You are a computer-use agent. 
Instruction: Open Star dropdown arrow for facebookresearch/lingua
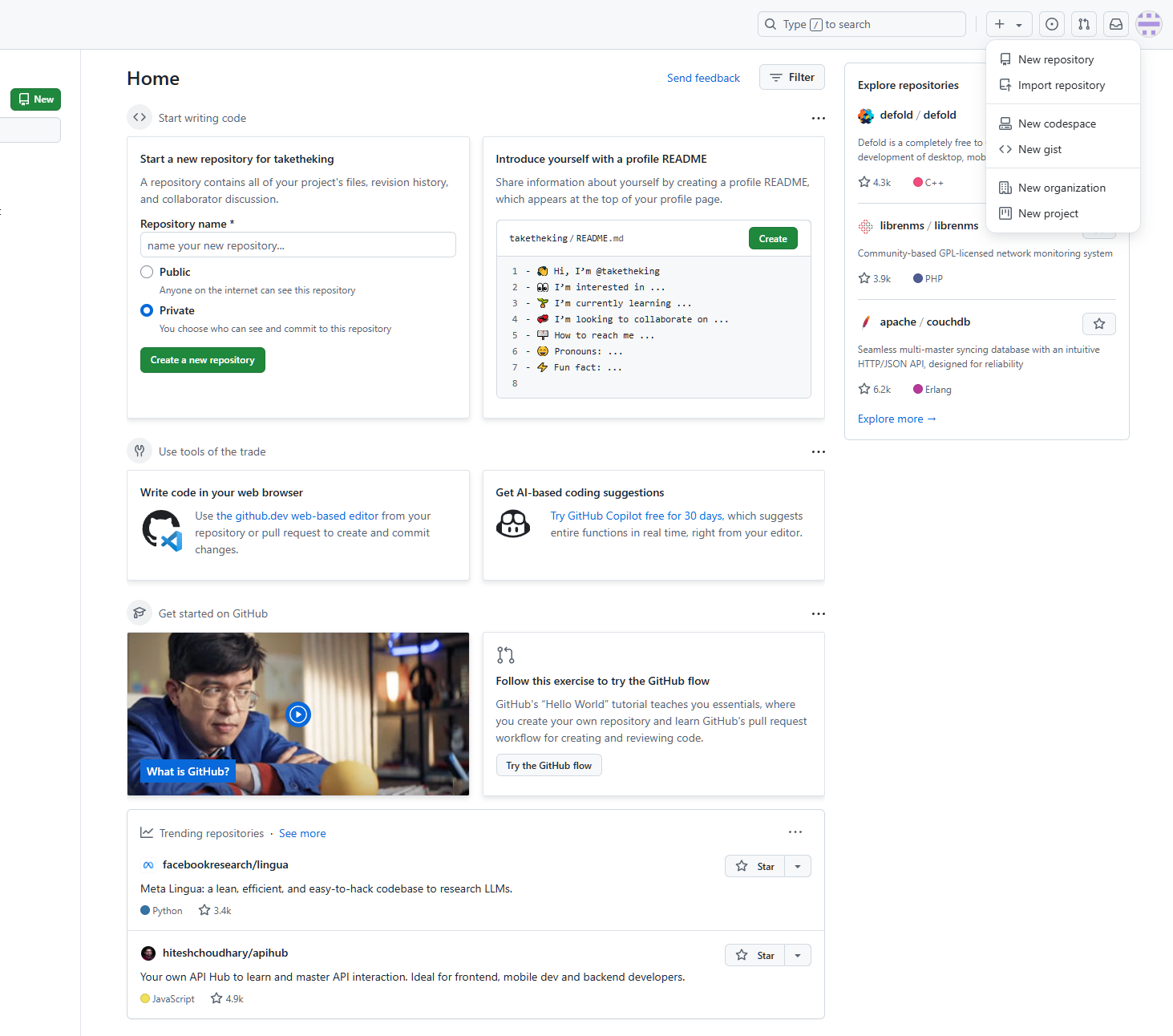798,866
